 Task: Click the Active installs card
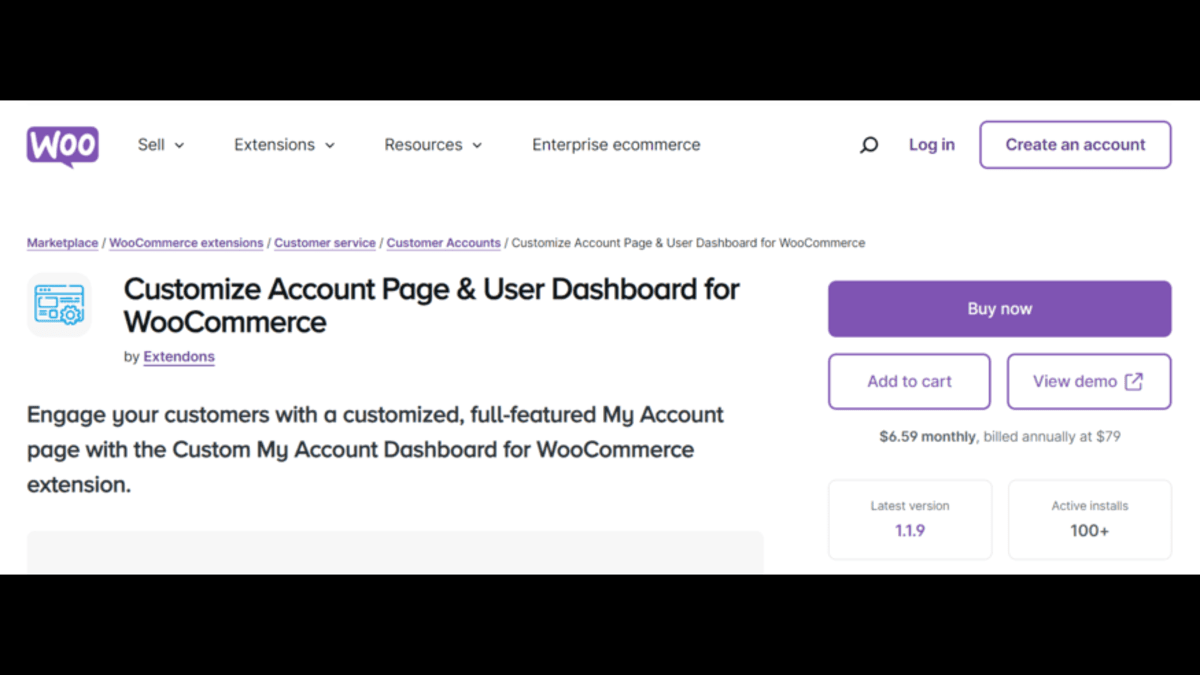click(x=1089, y=519)
